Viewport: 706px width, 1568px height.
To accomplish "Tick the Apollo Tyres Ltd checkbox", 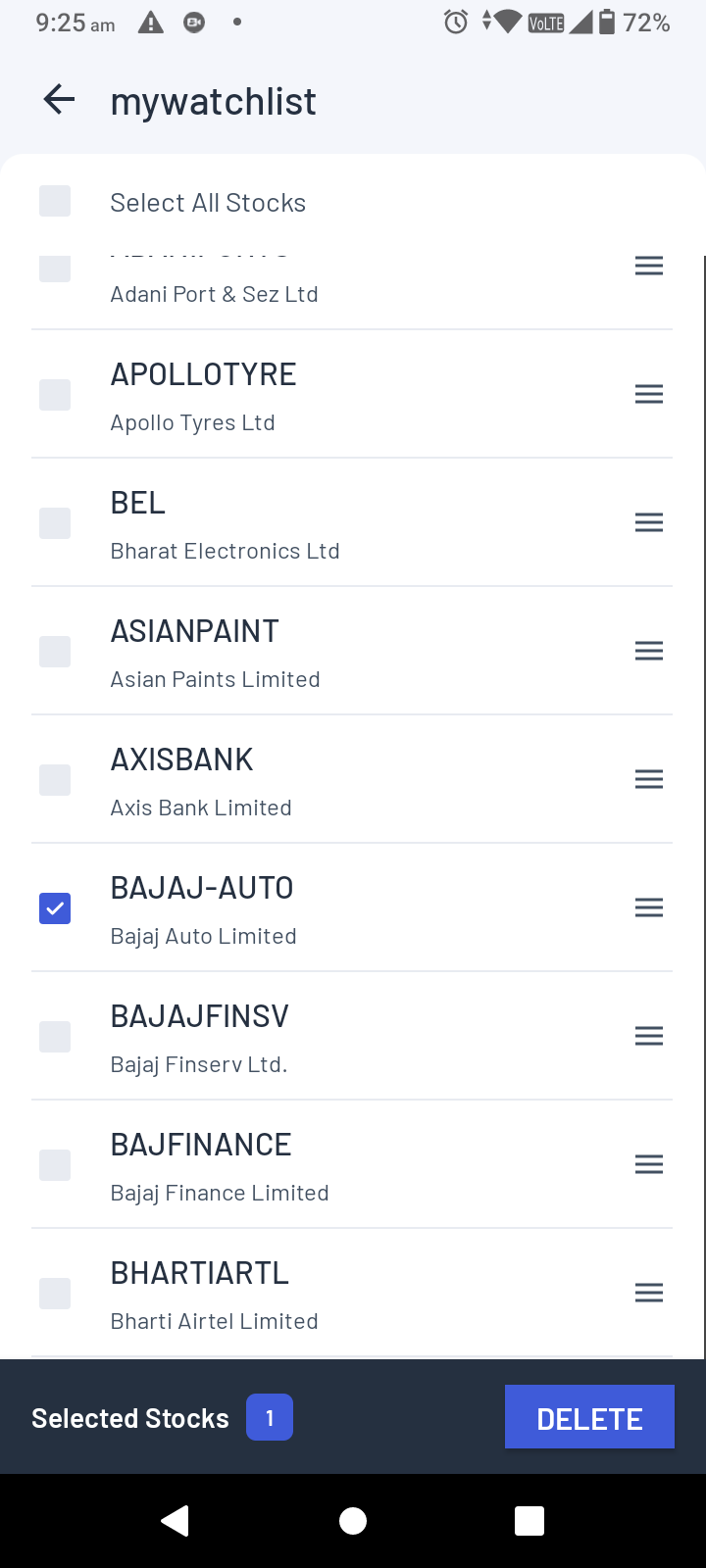I will 55,395.
